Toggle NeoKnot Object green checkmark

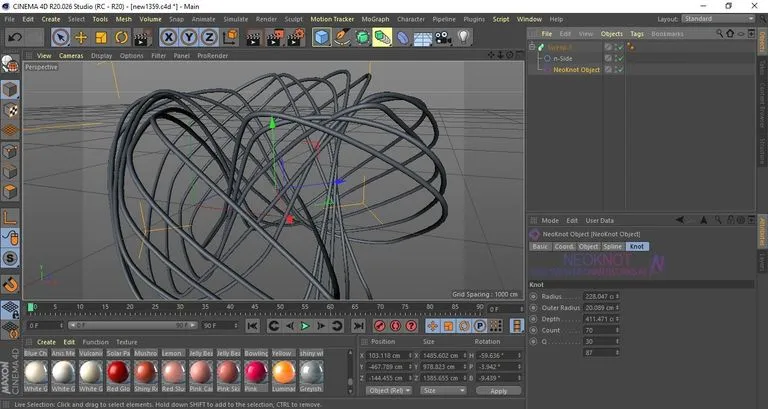tap(621, 70)
